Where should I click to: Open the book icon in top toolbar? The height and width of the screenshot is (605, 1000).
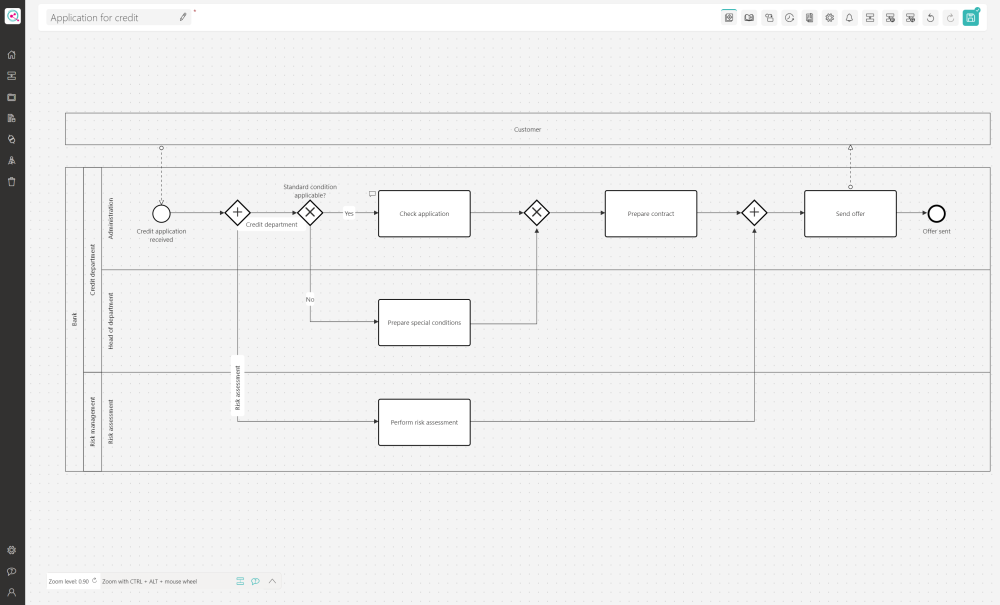click(x=749, y=18)
